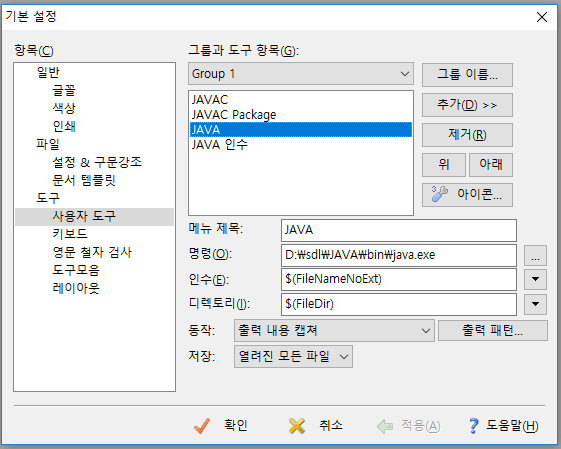Screen dimensions: 561x449
Task: Click the red checkmark icon beside 확인
Action: pyautogui.click(x=202, y=426)
